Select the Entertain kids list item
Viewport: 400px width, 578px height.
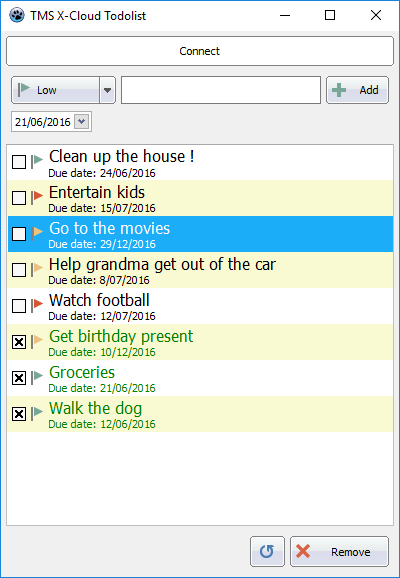pyautogui.click(x=200, y=198)
